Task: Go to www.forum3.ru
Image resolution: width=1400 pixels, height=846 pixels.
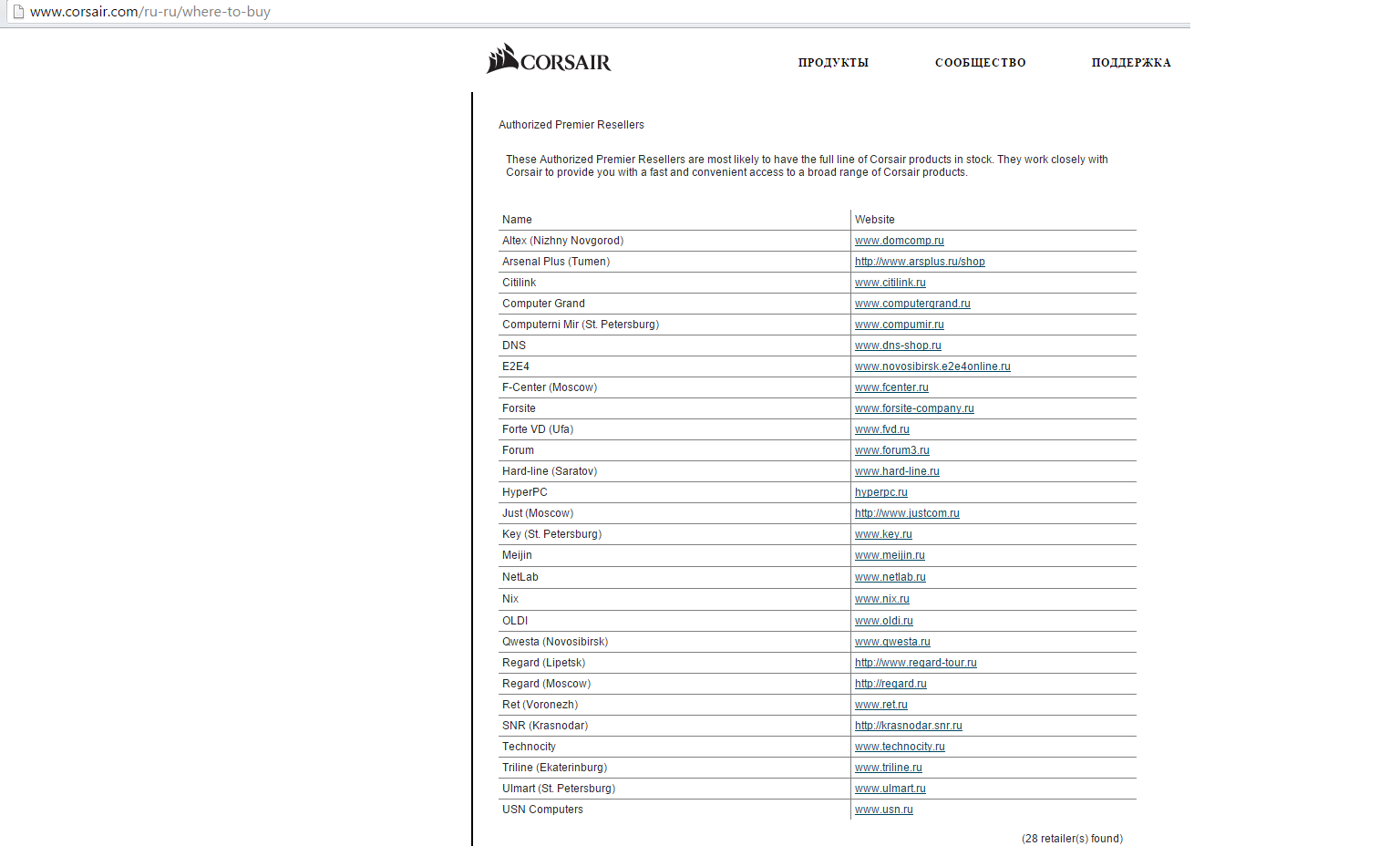Action: [892, 450]
